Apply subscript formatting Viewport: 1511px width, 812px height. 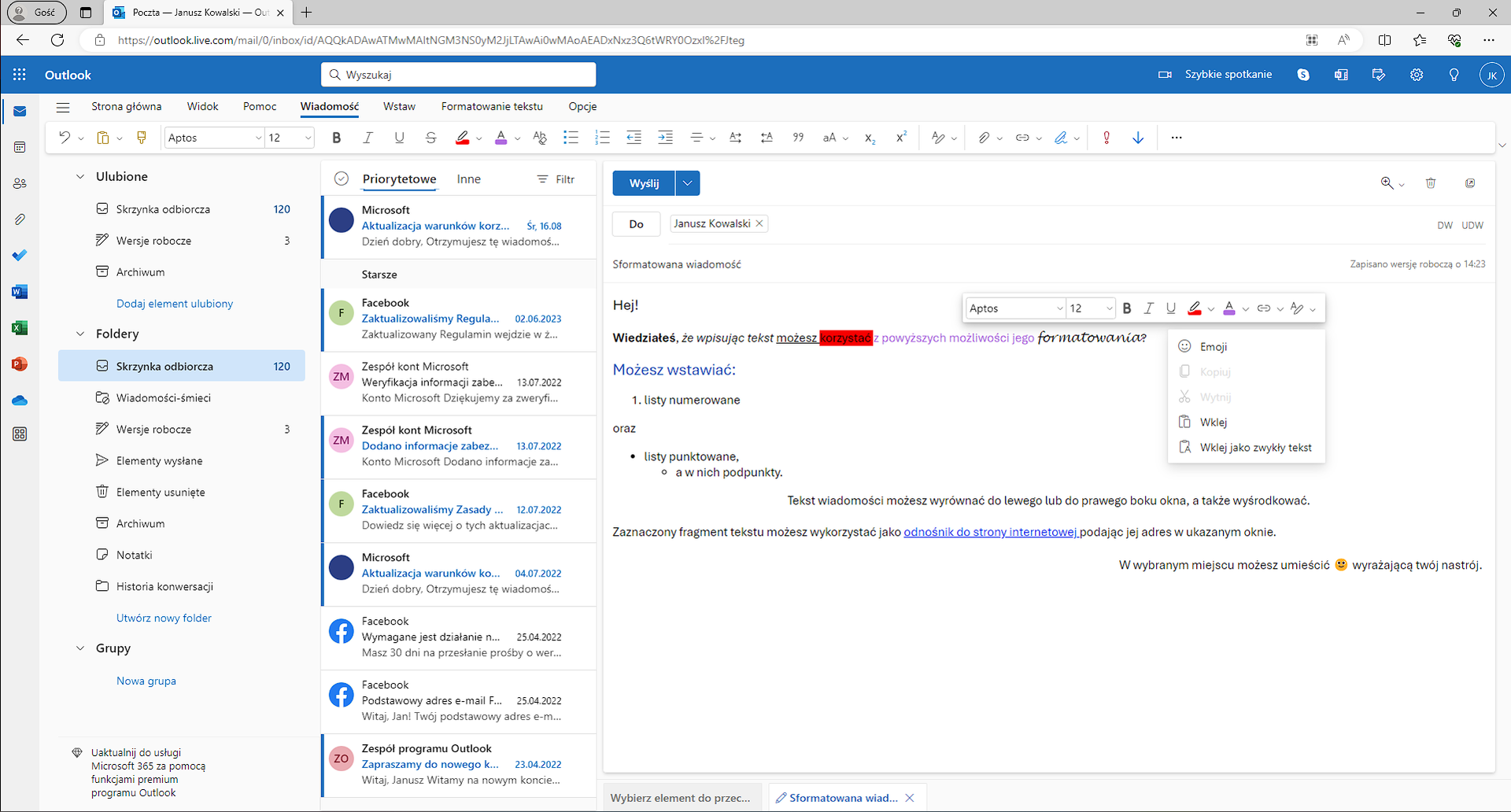pos(870,138)
